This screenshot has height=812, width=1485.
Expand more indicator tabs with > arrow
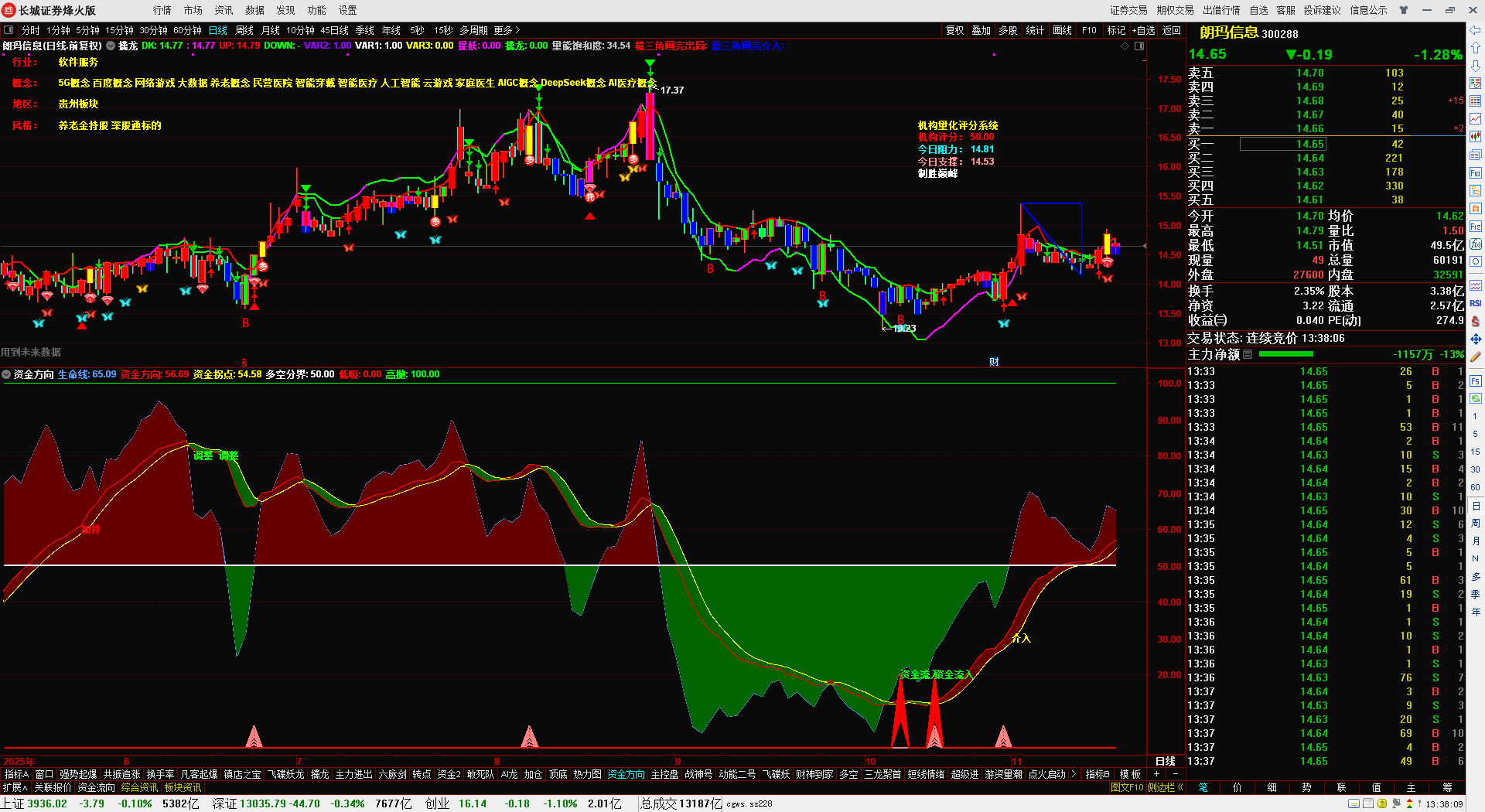coord(1074,774)
